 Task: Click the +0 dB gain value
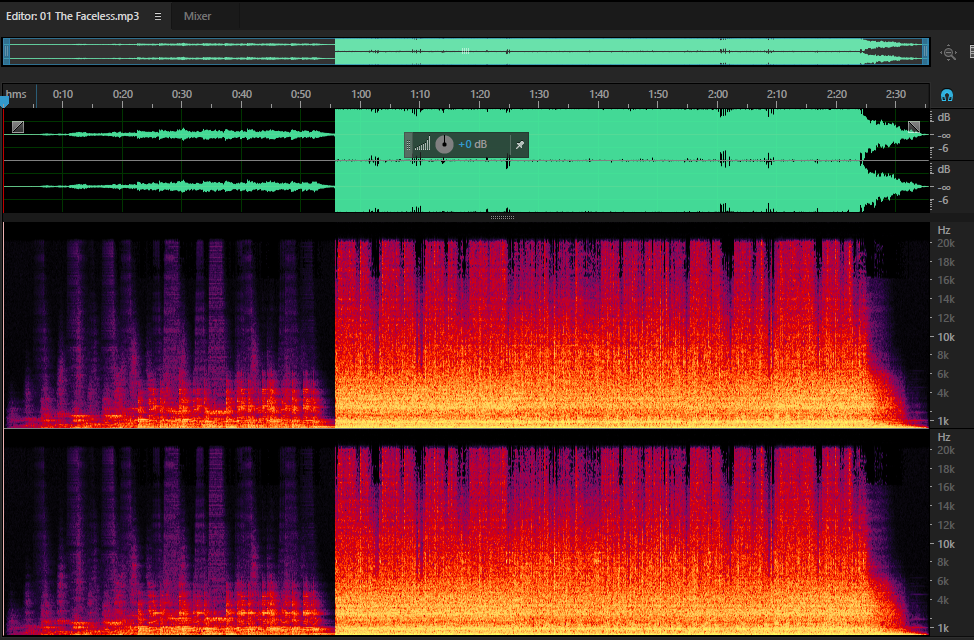[472, 144]
